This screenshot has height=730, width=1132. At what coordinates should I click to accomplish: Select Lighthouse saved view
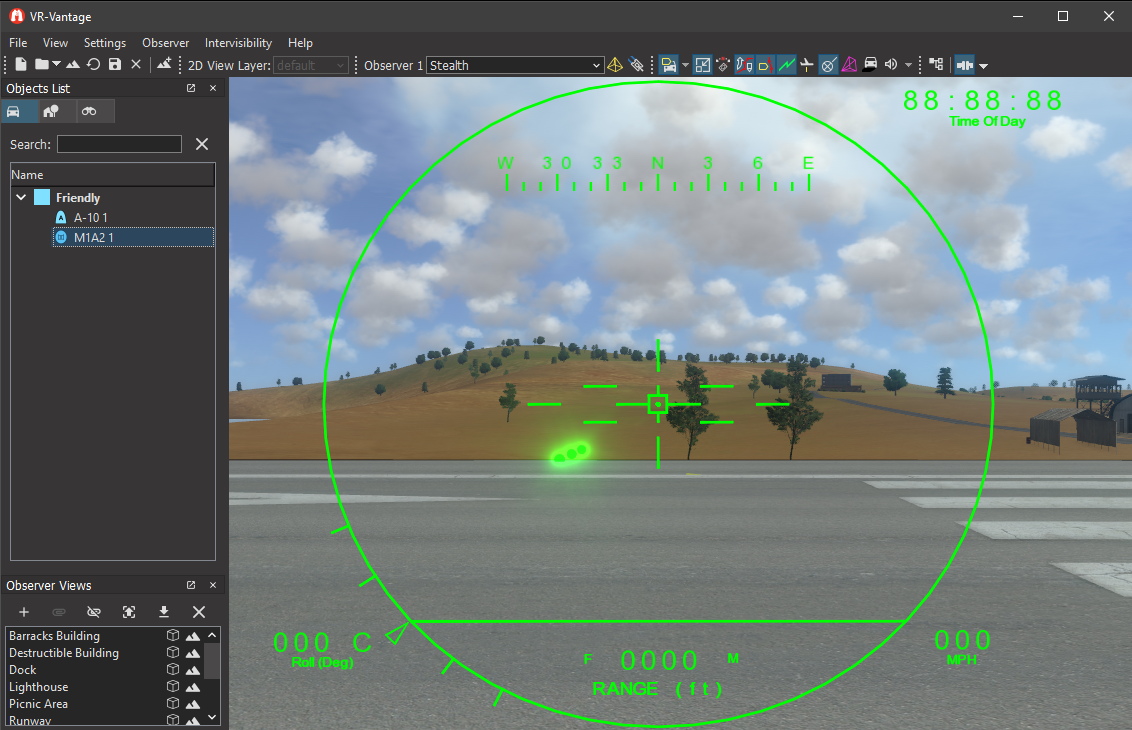coord(105,687)
